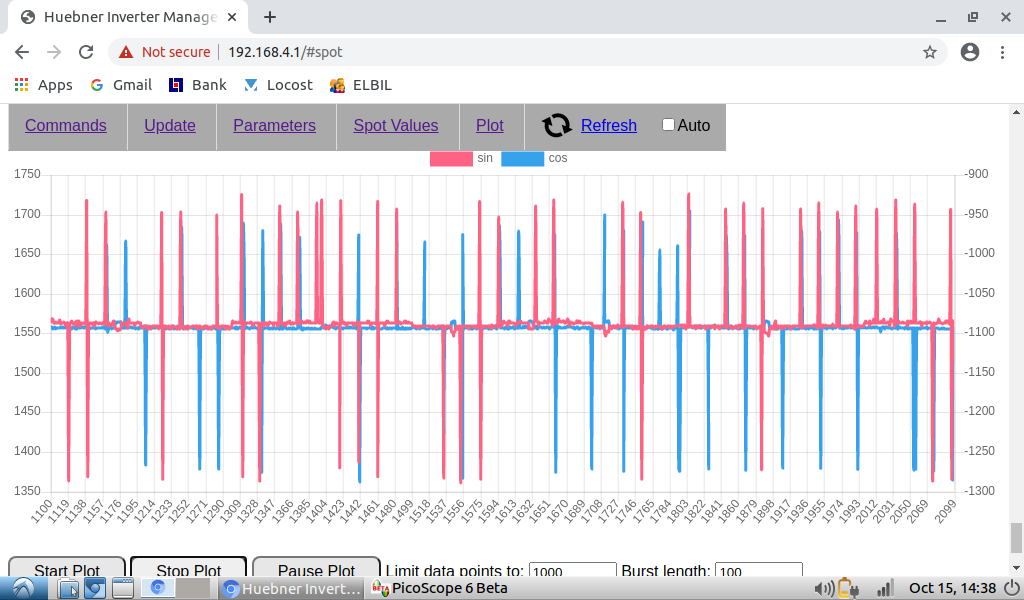The image size is (1024, 600).
Task: Enable the Auto refresh checkbox
Action: point(669,125)
